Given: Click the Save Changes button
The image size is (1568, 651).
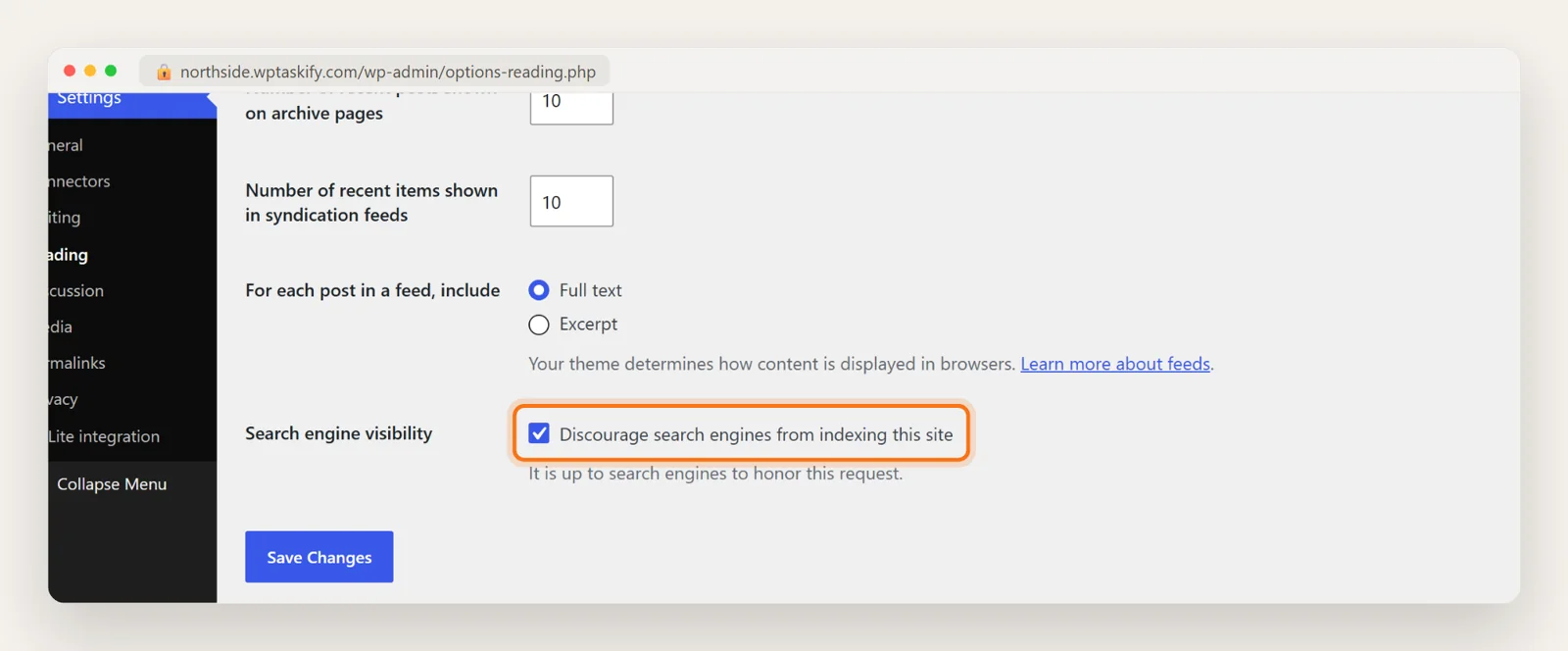Looking at the screenshot, I should tap(319, 557).
